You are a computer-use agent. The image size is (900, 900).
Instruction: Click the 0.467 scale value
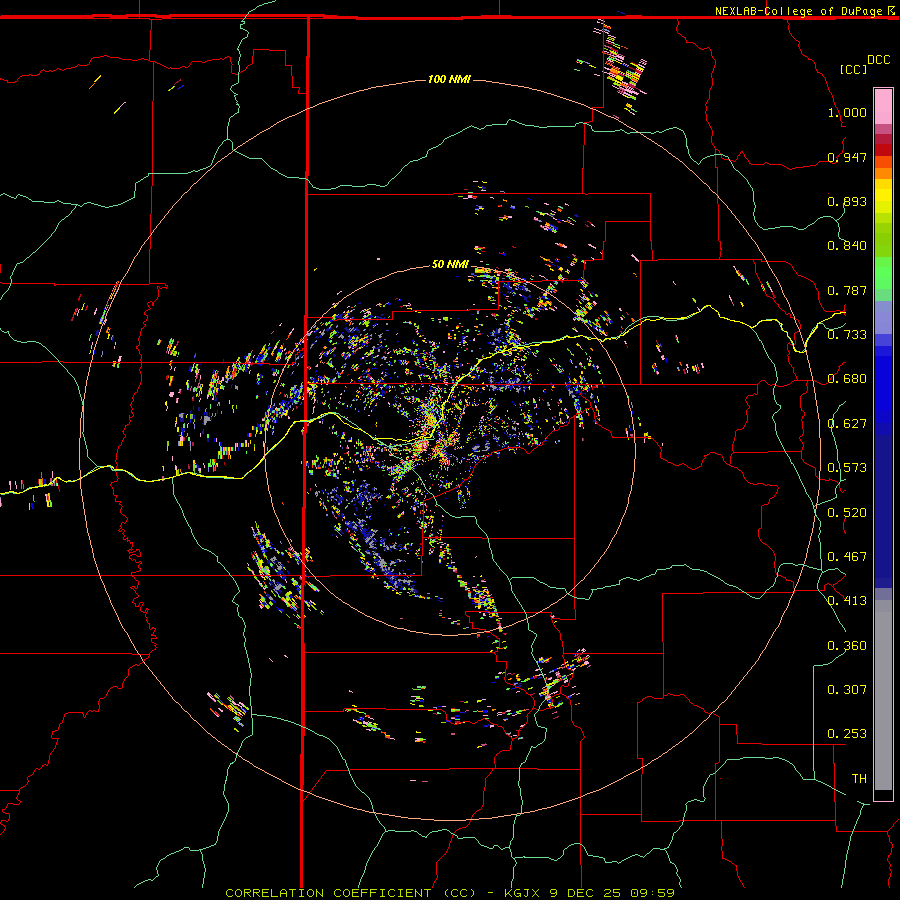point(847,557)
